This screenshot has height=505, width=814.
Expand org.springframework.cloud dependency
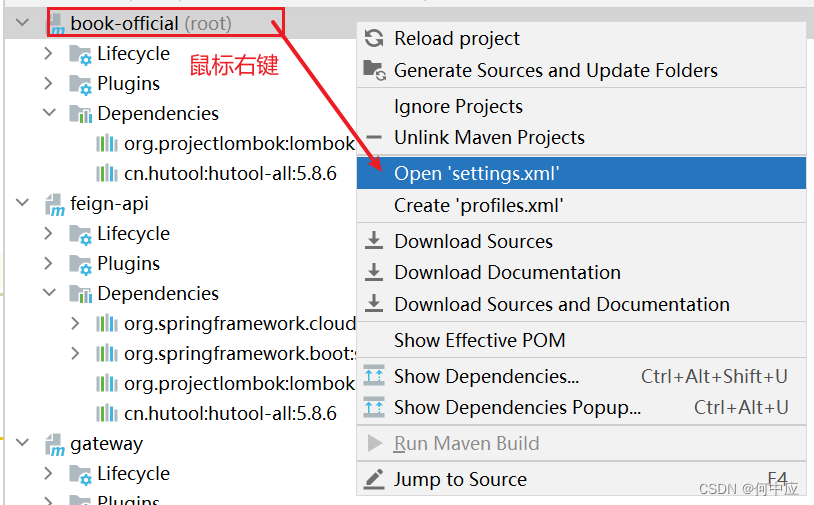(x=75, y=323)
